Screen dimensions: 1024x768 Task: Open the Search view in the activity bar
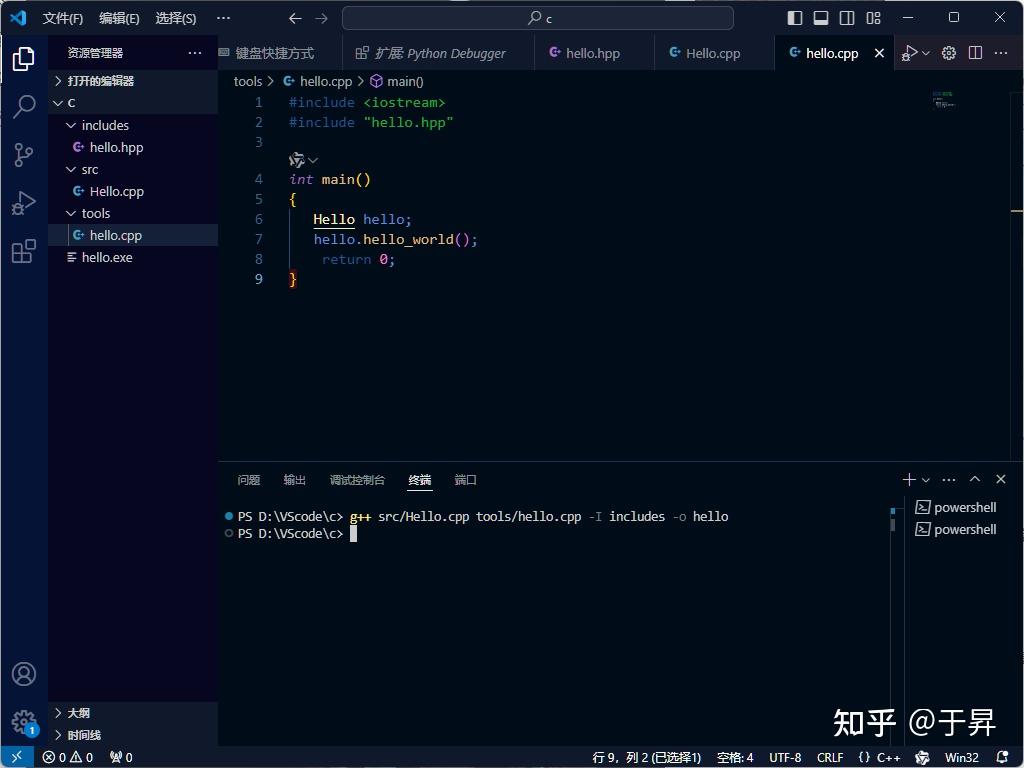(x=24, y=106)
